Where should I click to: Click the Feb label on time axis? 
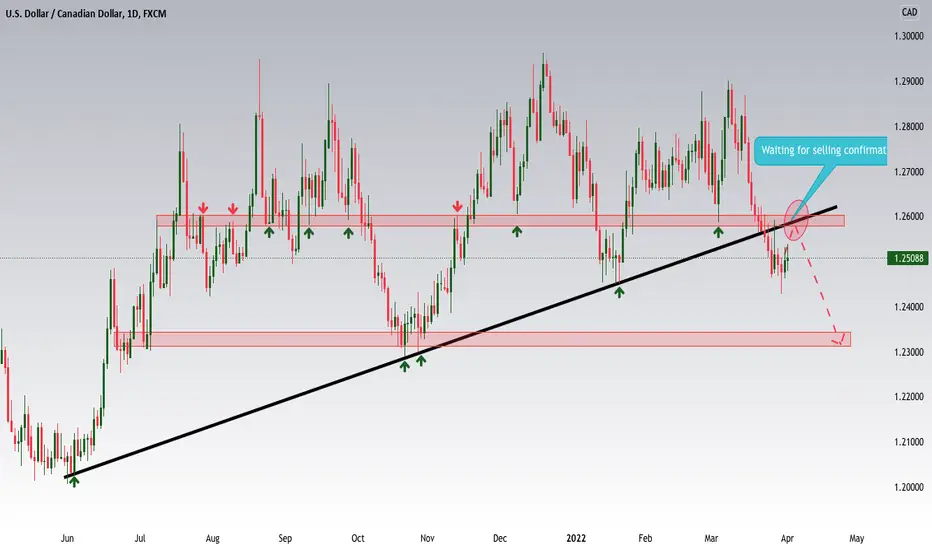(645, 538)
